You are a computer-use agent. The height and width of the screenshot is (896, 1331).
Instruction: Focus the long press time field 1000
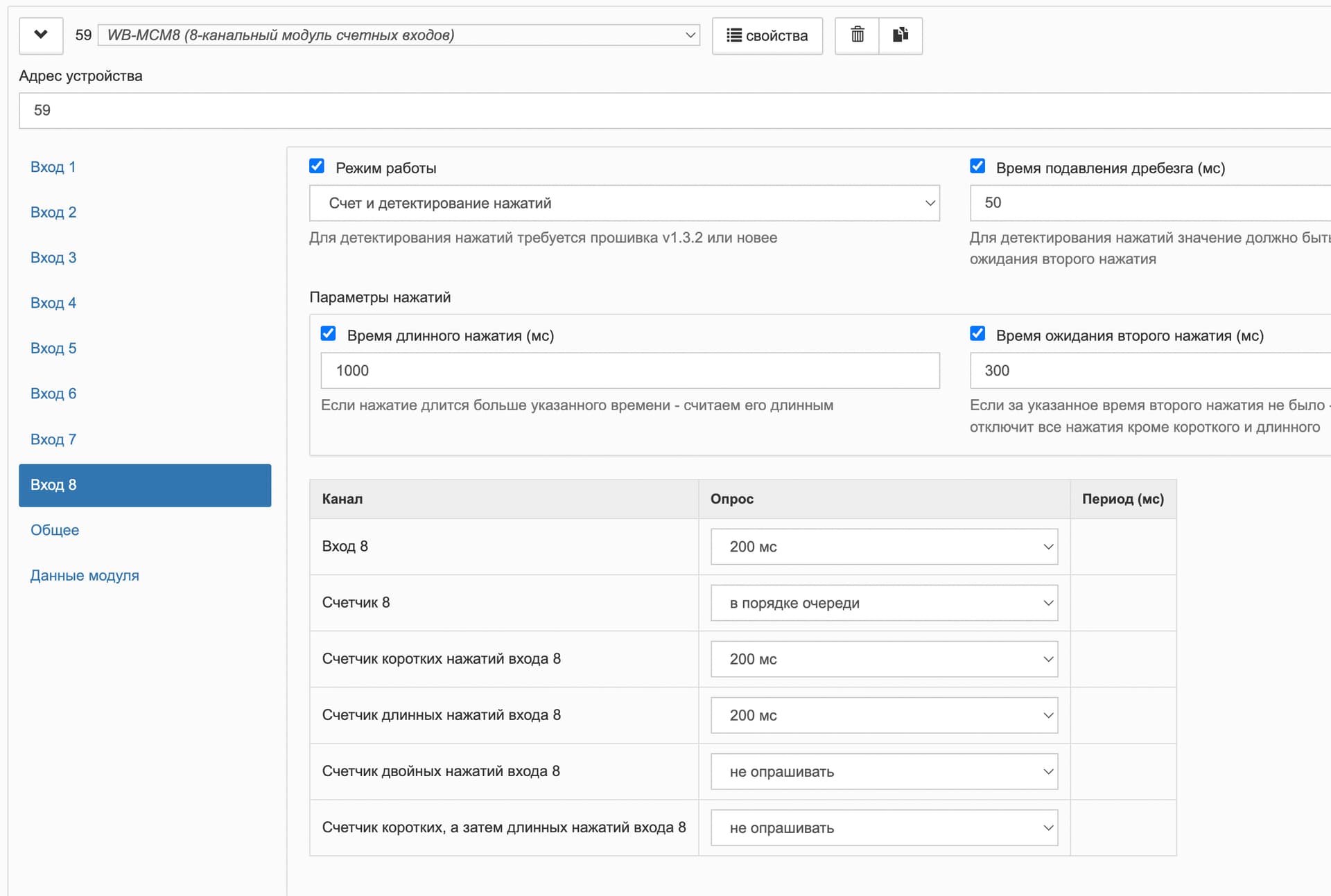630,371
